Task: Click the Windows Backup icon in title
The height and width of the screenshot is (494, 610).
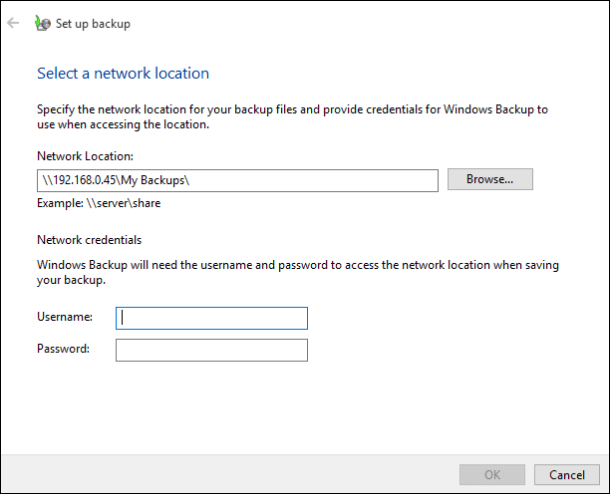Action: click(40, 23)
